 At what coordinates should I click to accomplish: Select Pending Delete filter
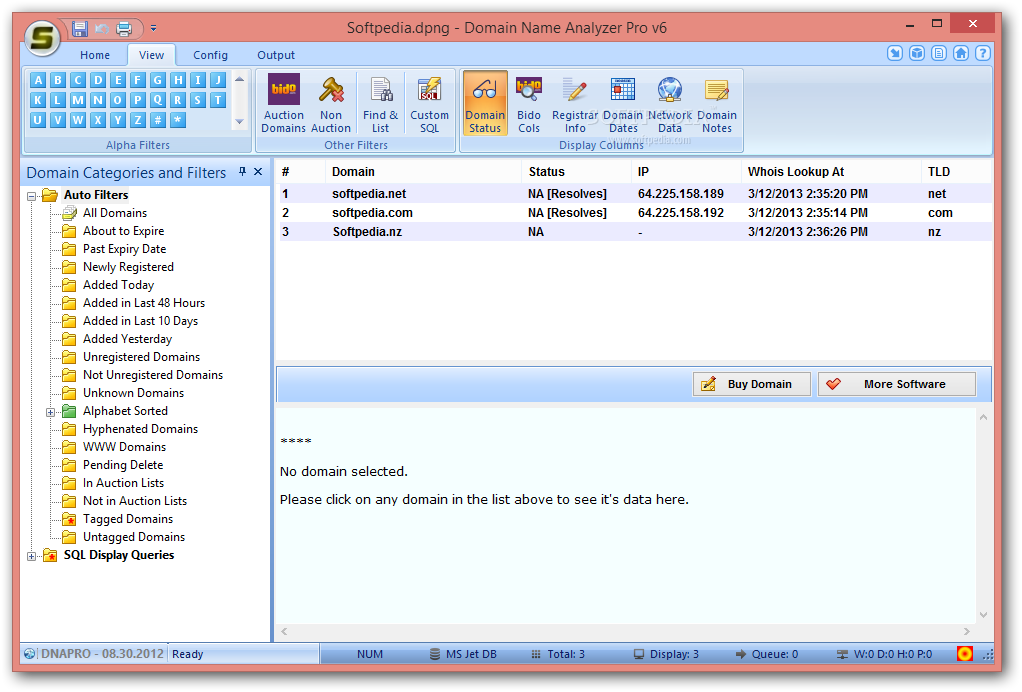123,465
